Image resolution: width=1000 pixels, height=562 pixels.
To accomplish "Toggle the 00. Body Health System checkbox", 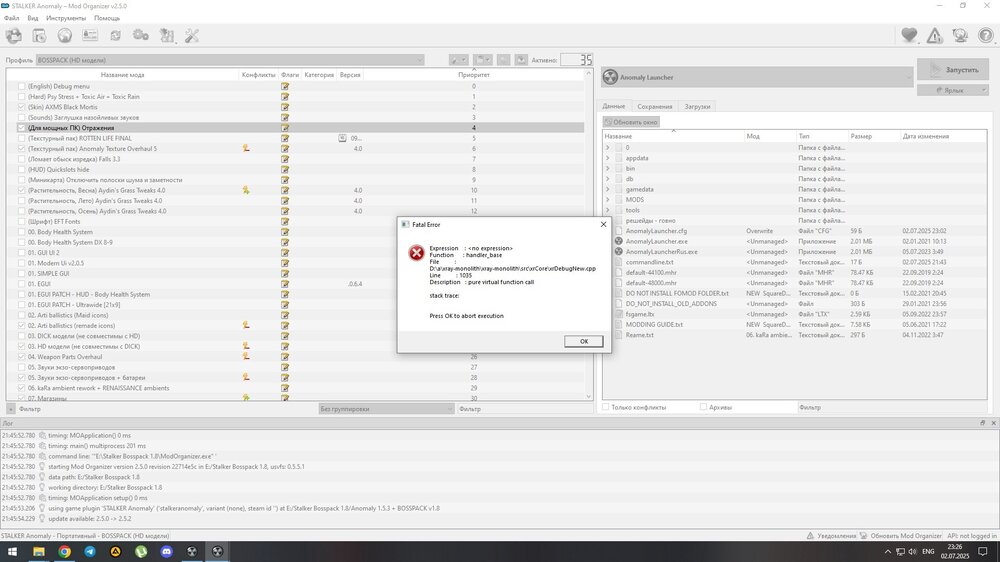I will [x=22, y=232].
